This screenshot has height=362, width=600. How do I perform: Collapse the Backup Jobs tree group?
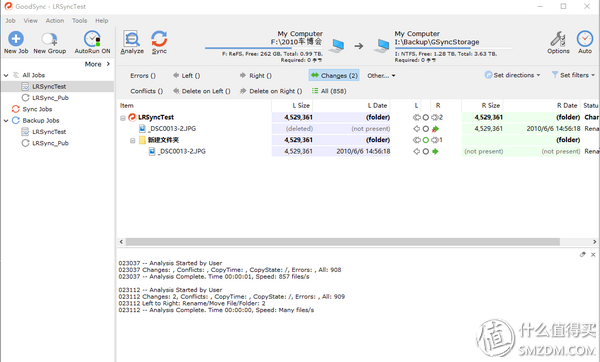pyautogui.click(x=6, y=121)
